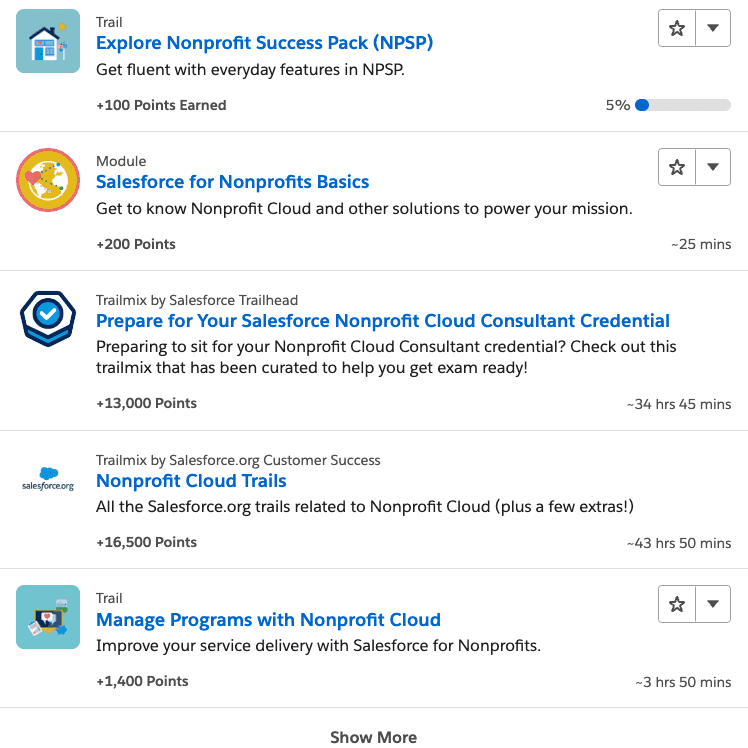Click the 'Get to know Nonprofit Cloud' description

364,209
